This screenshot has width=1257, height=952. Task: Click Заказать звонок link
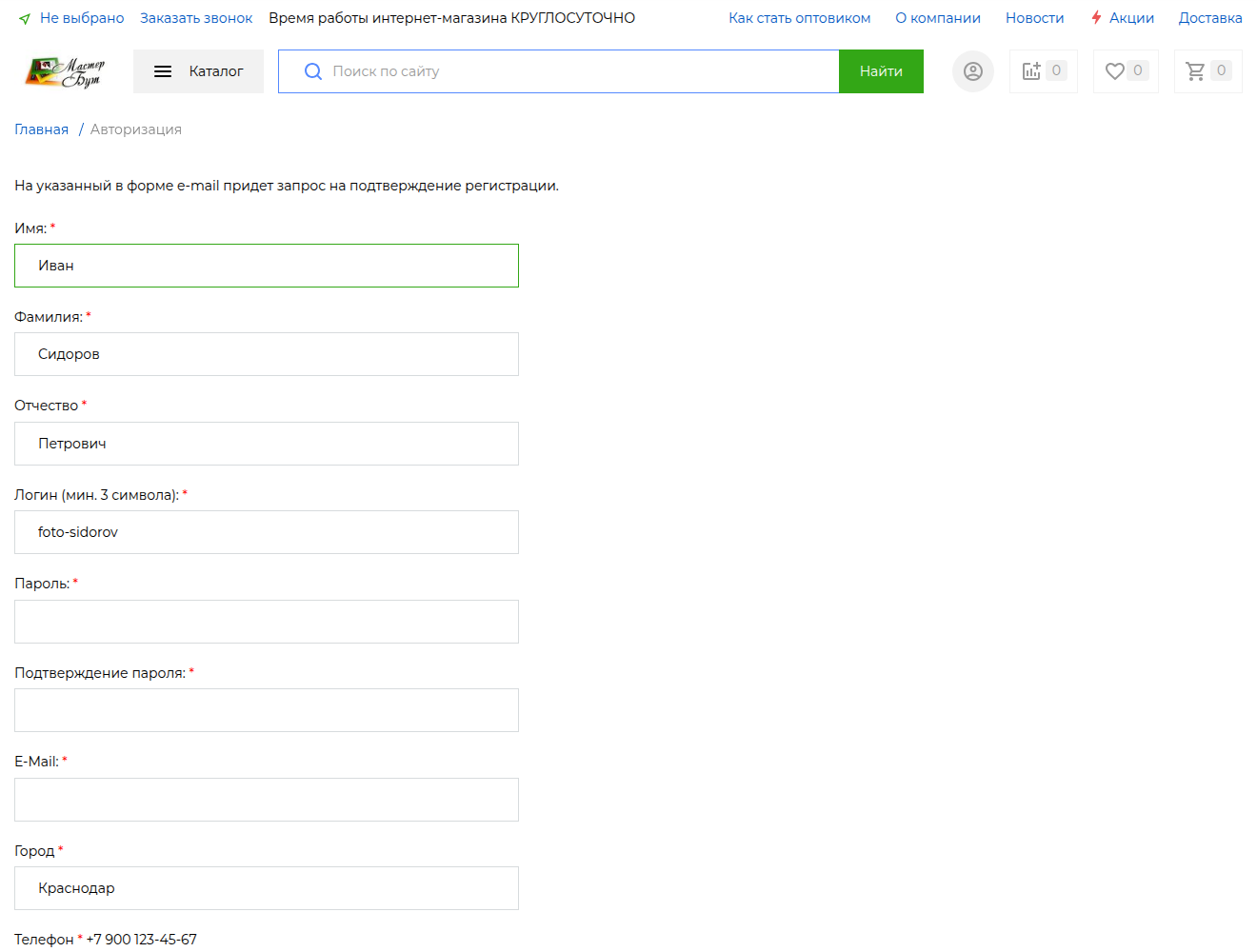pos(196,18)
